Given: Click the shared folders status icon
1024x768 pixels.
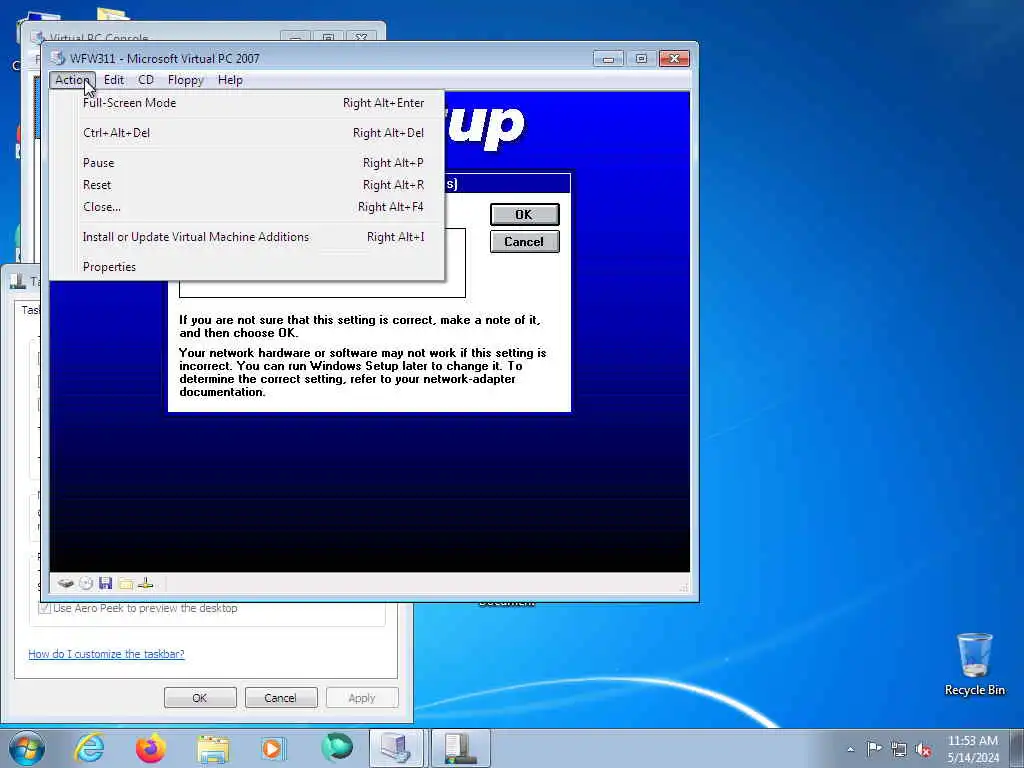Looking at the screenshot, I should [x=125, y=583].
